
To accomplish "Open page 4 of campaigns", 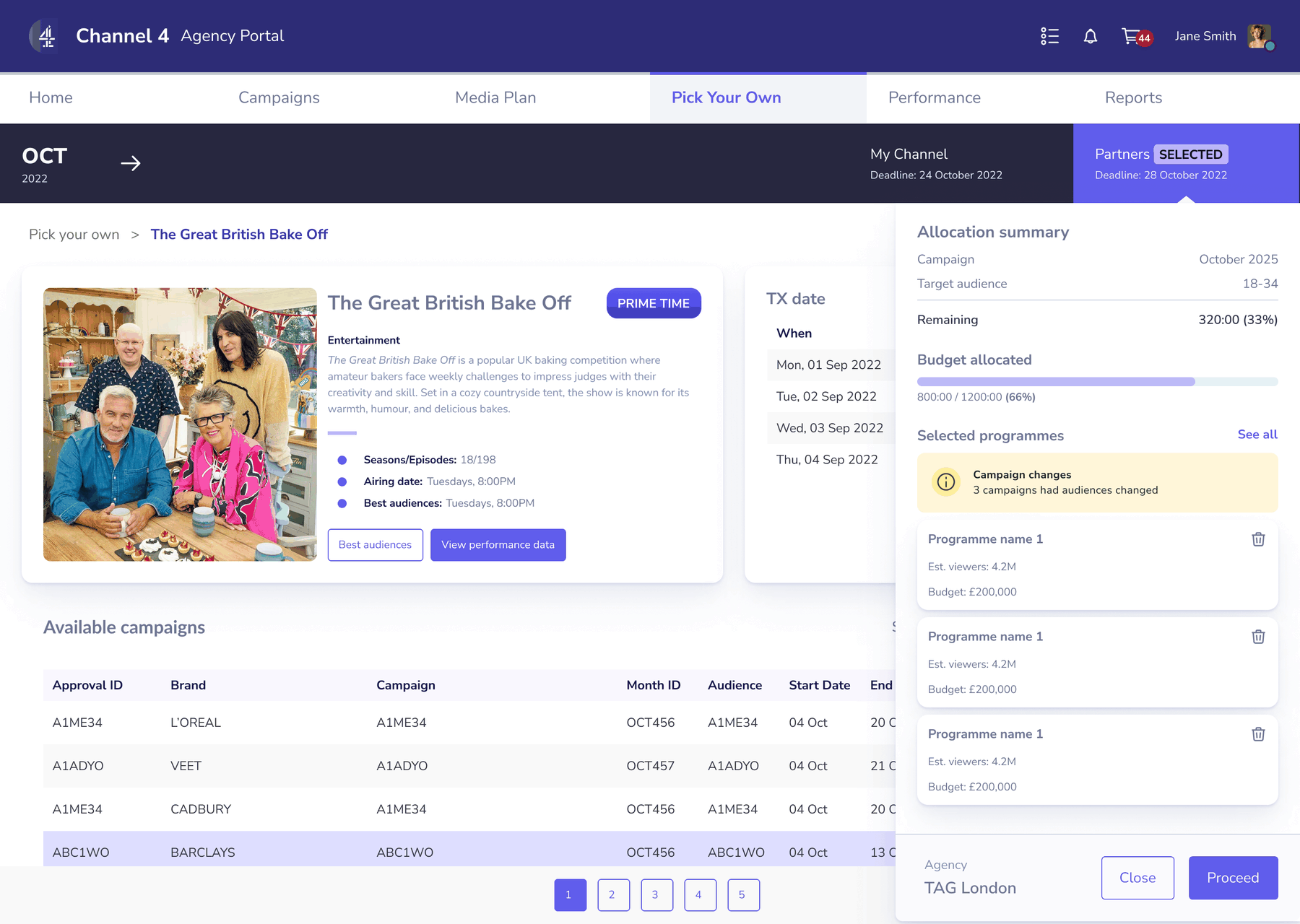I will tap(701, 895).
